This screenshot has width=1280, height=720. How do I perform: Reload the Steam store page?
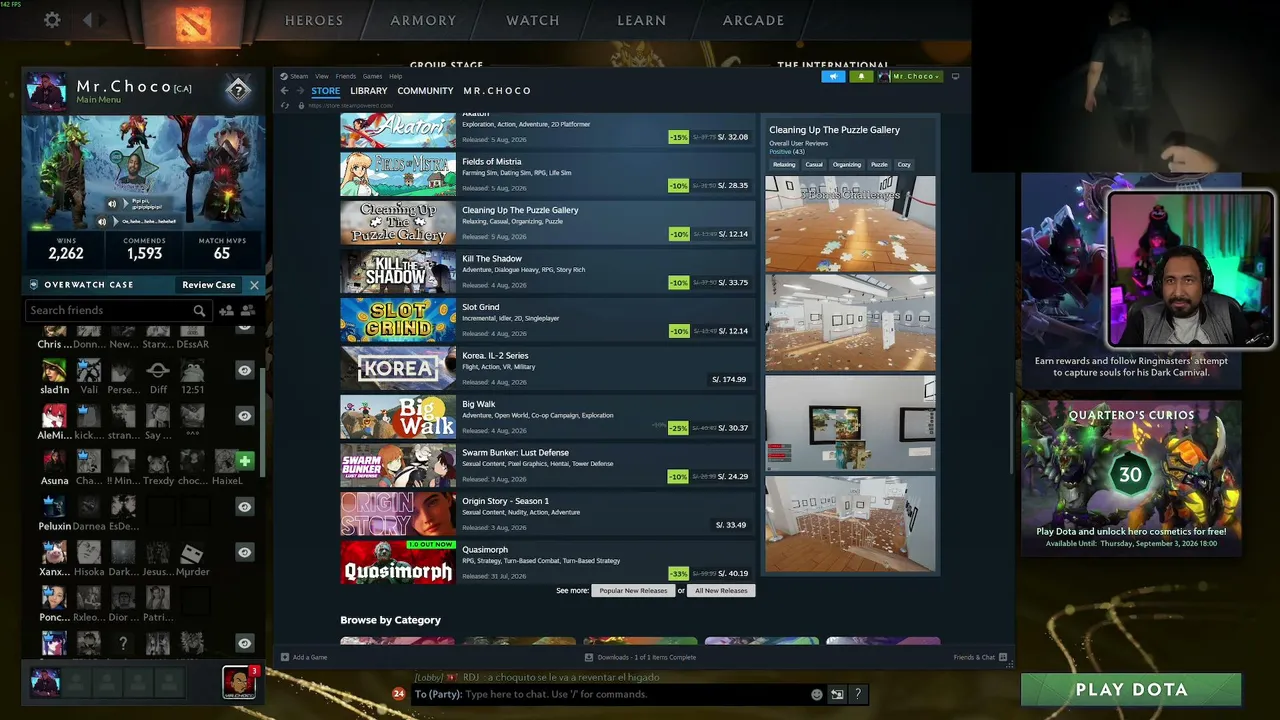285,105
